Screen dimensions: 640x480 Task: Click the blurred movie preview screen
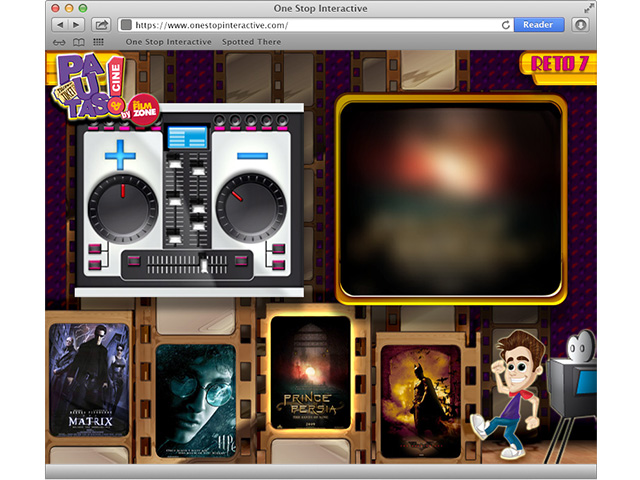coord(451,199)
